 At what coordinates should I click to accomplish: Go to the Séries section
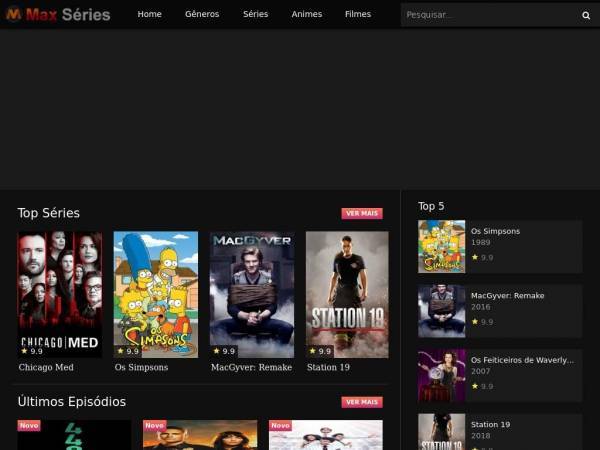click(x=256, y=14)
